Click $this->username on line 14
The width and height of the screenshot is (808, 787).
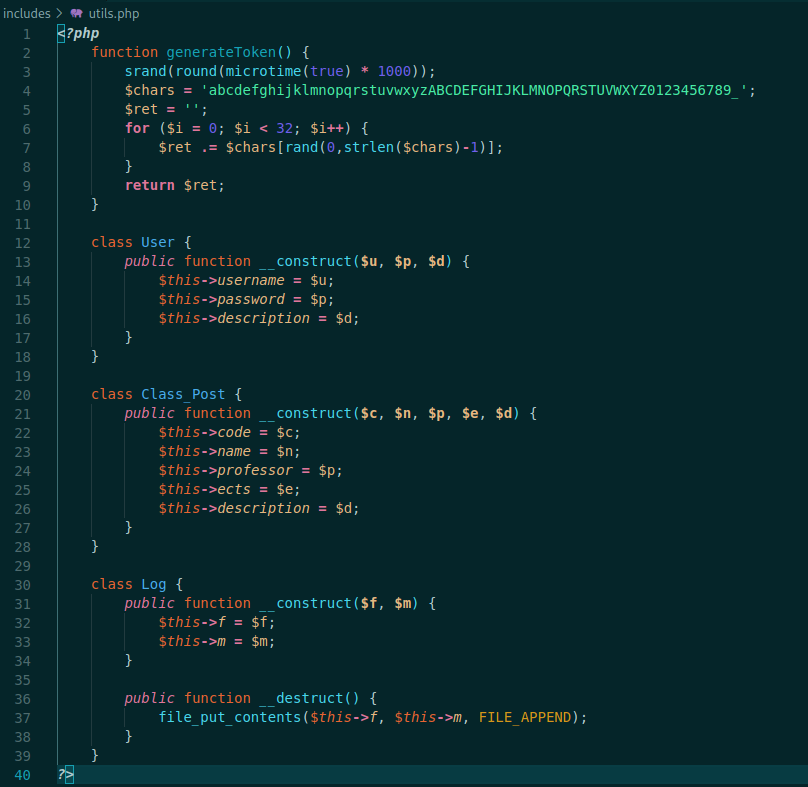[x=222, y=280]
